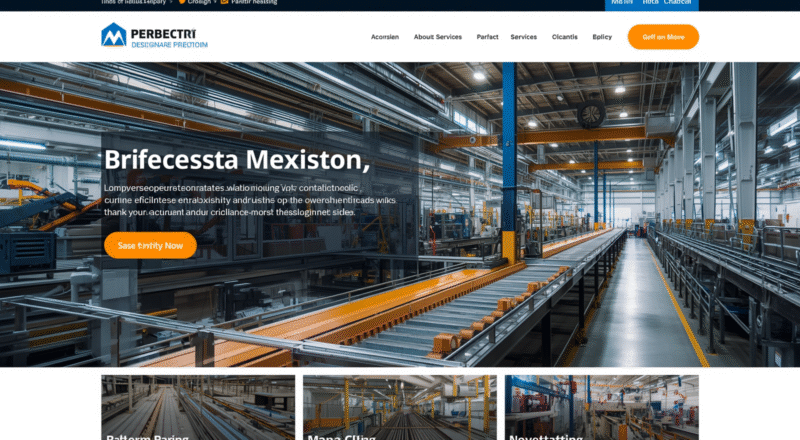800x440 pixels.
Task: Navigate to Clcantis
Action: 565,37
